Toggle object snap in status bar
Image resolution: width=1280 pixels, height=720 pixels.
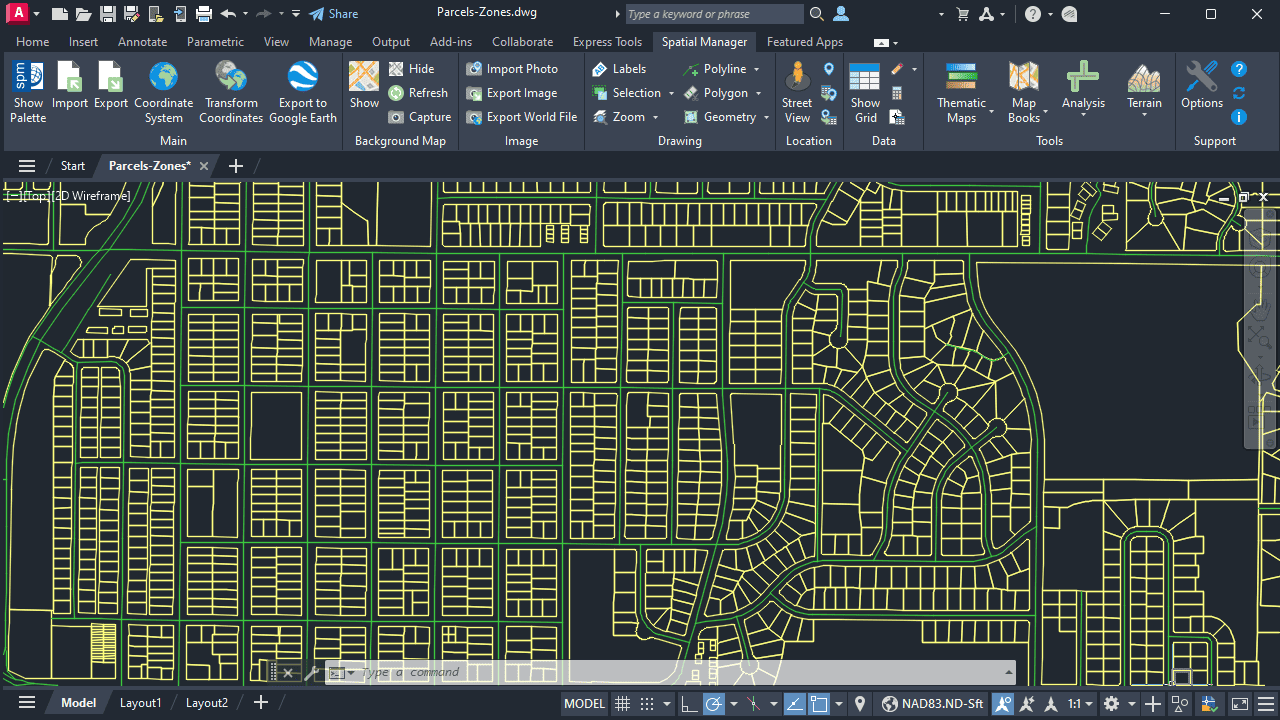tap(819, 703)
